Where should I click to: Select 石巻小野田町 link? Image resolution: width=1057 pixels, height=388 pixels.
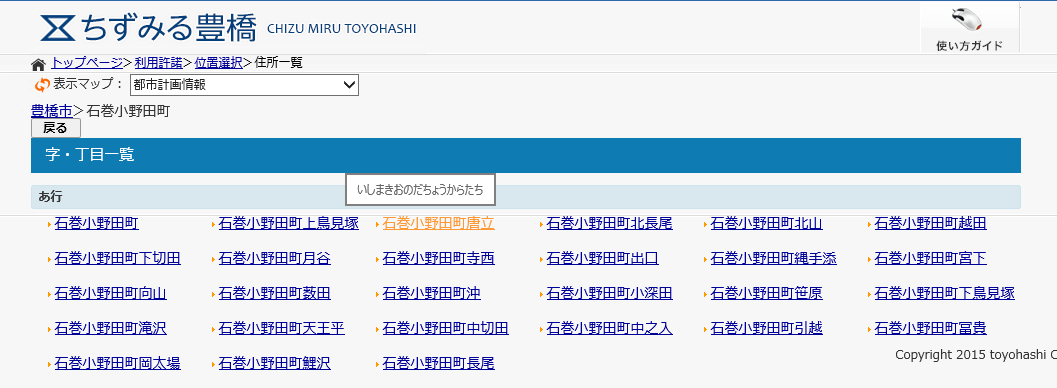[96, 223]
